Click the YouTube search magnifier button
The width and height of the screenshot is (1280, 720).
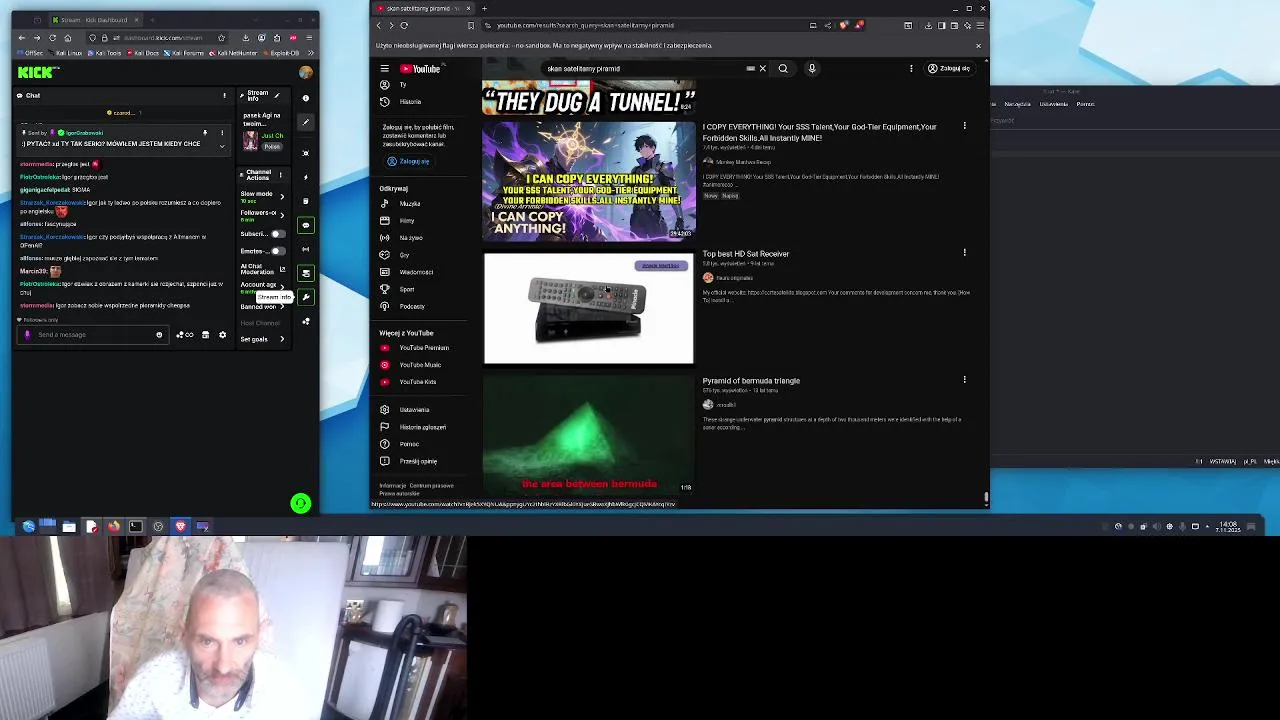point(783,69)
